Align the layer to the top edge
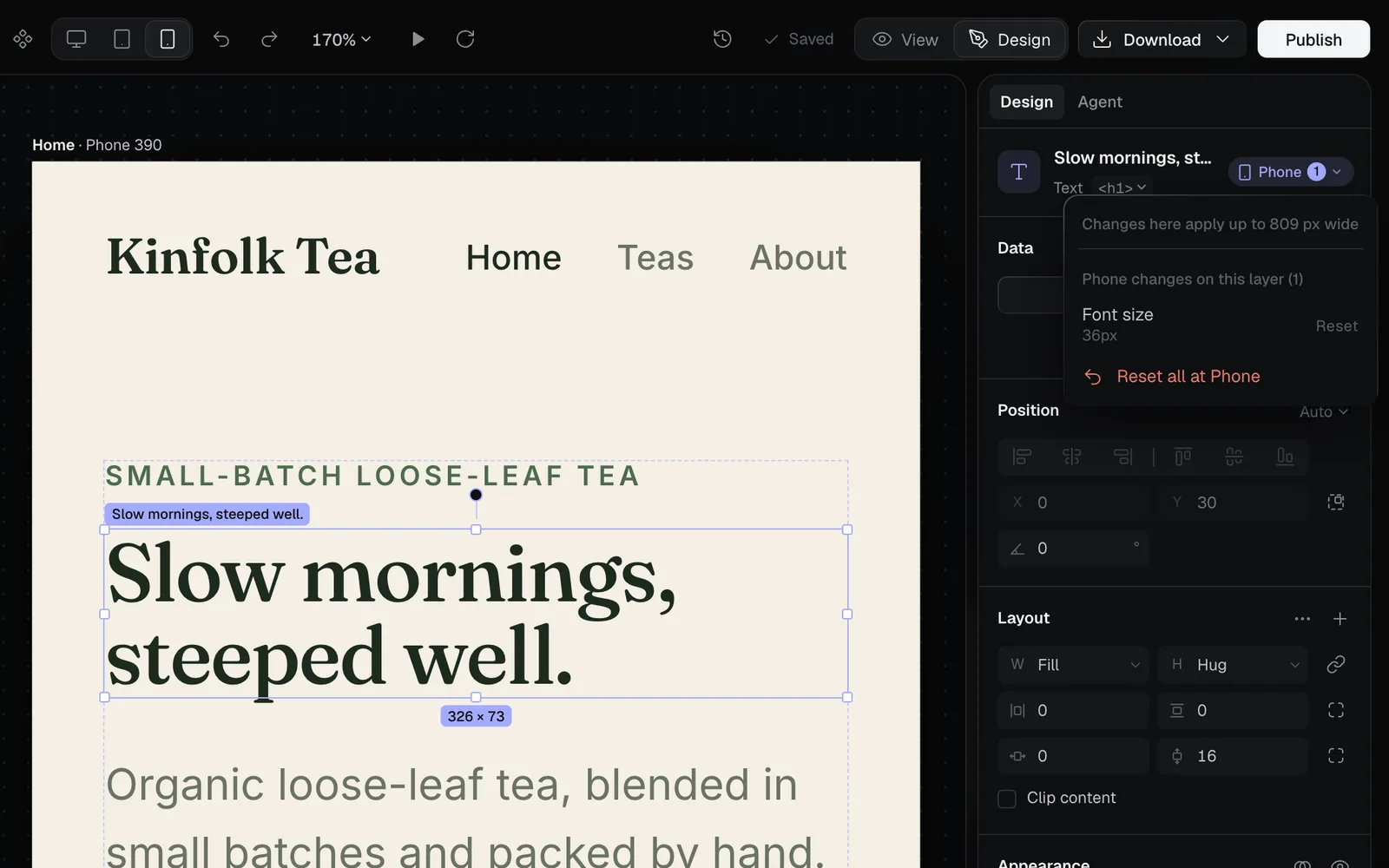1389x868 pixels. coord(1183,457)
